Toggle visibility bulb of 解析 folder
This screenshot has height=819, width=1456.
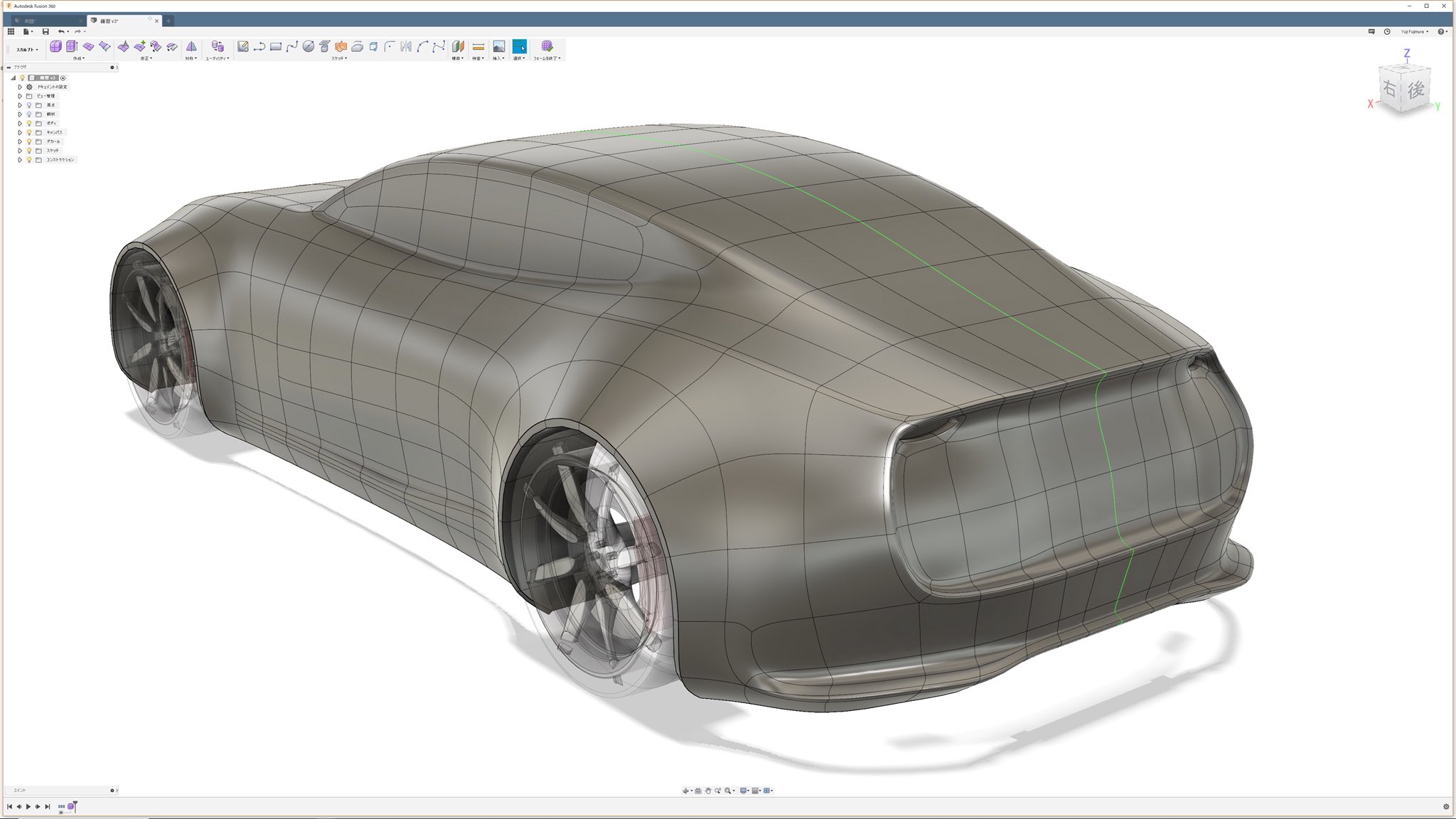coord(29,114)
